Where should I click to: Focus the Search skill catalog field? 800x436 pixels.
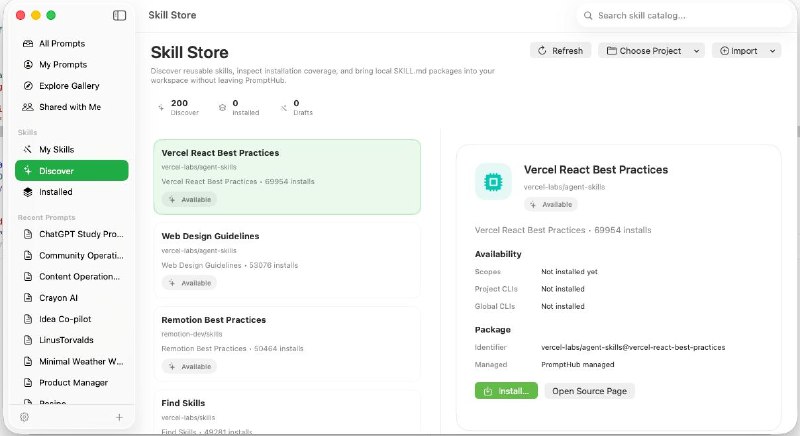tap(684, 16)
